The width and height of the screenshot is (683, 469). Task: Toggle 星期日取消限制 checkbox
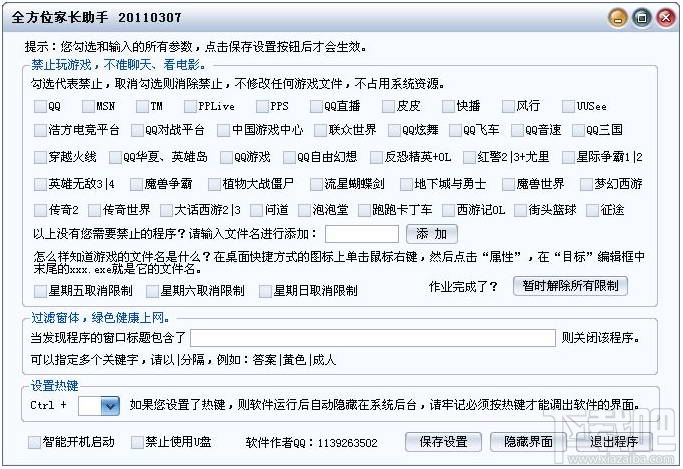[265, 291]
